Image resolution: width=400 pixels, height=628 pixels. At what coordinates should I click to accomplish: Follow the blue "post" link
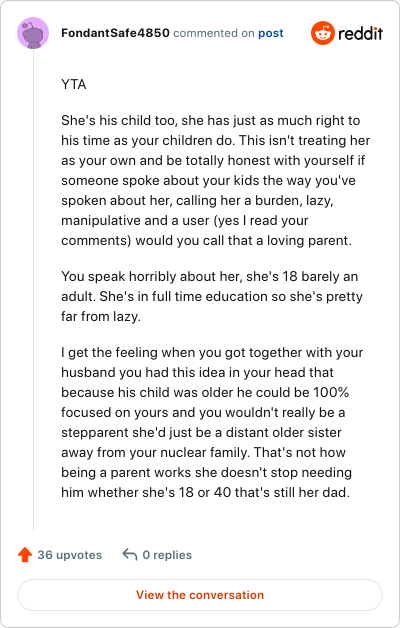(x=271, y=33)
